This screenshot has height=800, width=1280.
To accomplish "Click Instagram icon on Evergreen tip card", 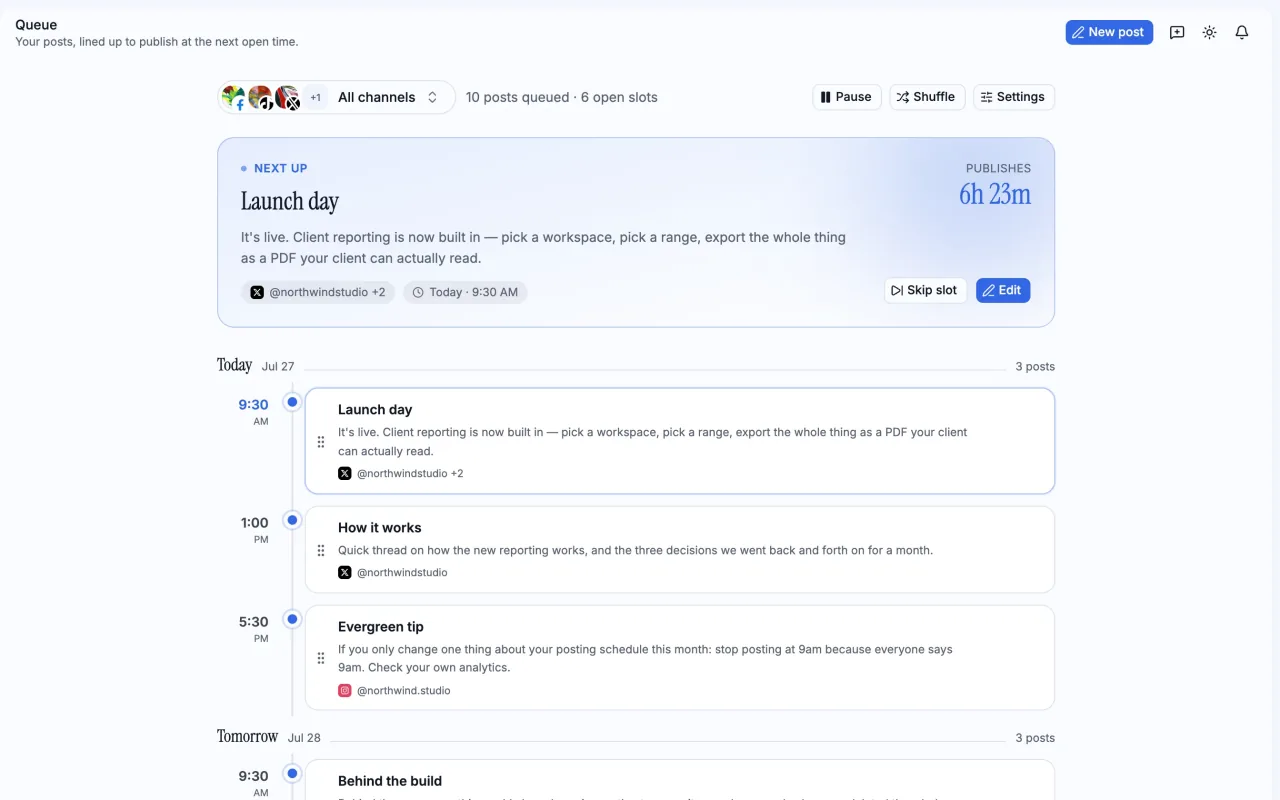I will click(x=345, y=690).
